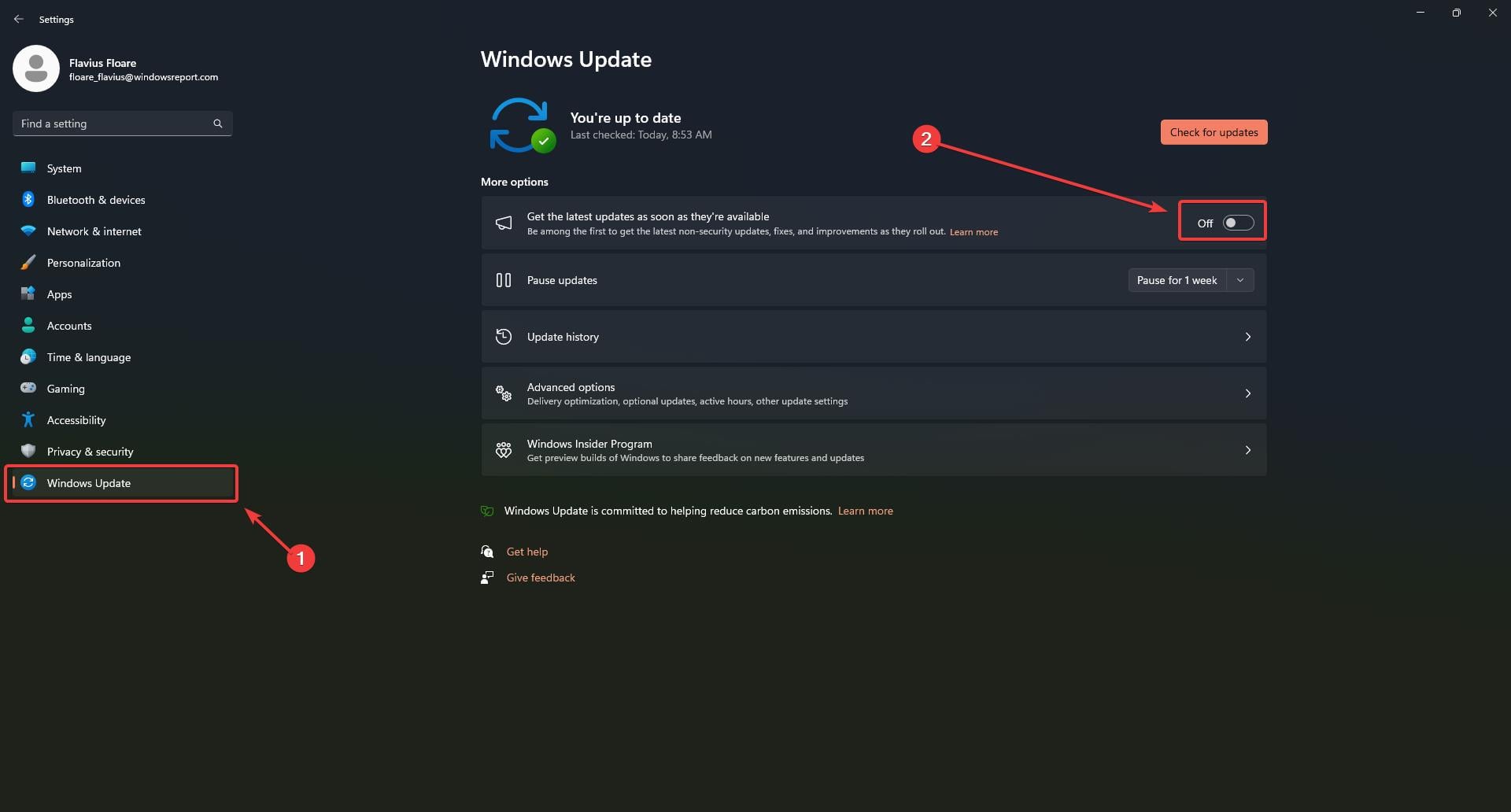Select Time & language in the sidebar
The height and width of the screenshot is (812, 1511).
(88, 356)
